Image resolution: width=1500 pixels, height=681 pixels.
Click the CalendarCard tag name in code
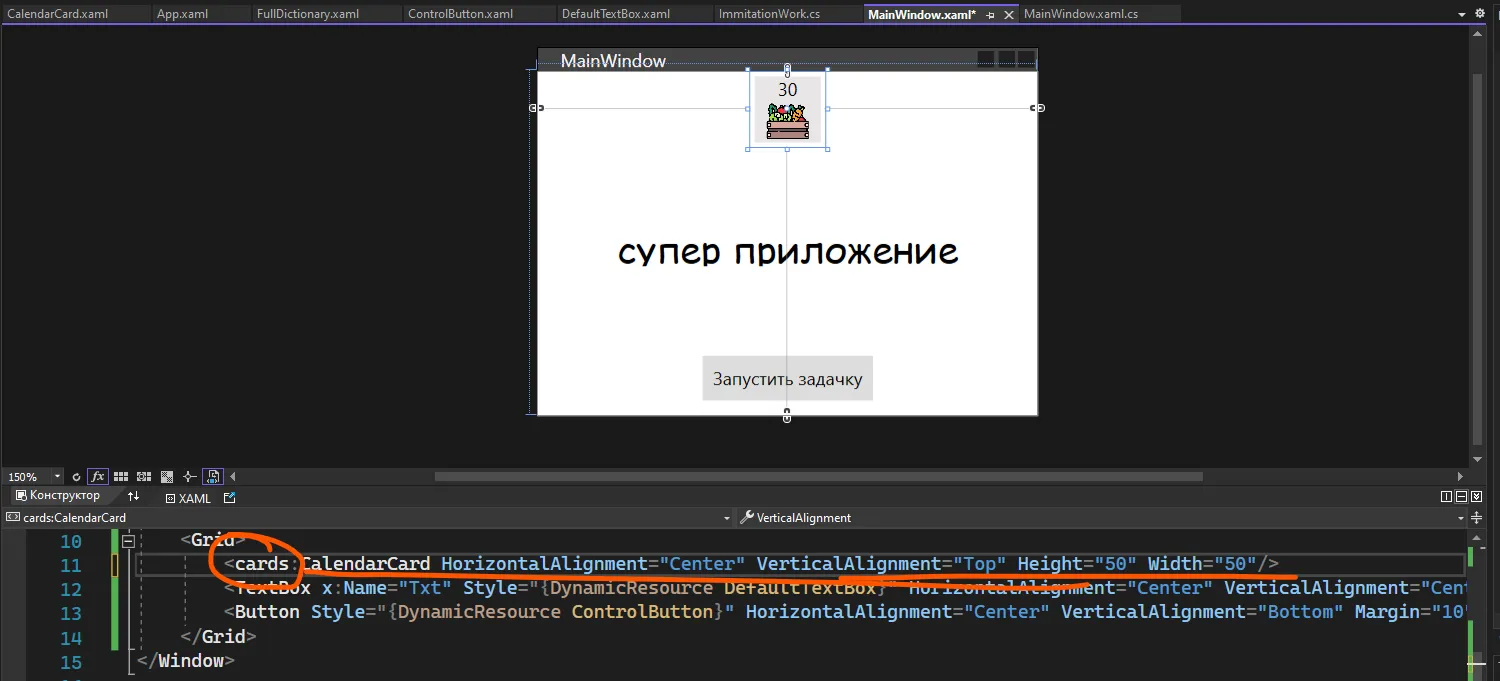pyautogui.click(x=366, y=564)
